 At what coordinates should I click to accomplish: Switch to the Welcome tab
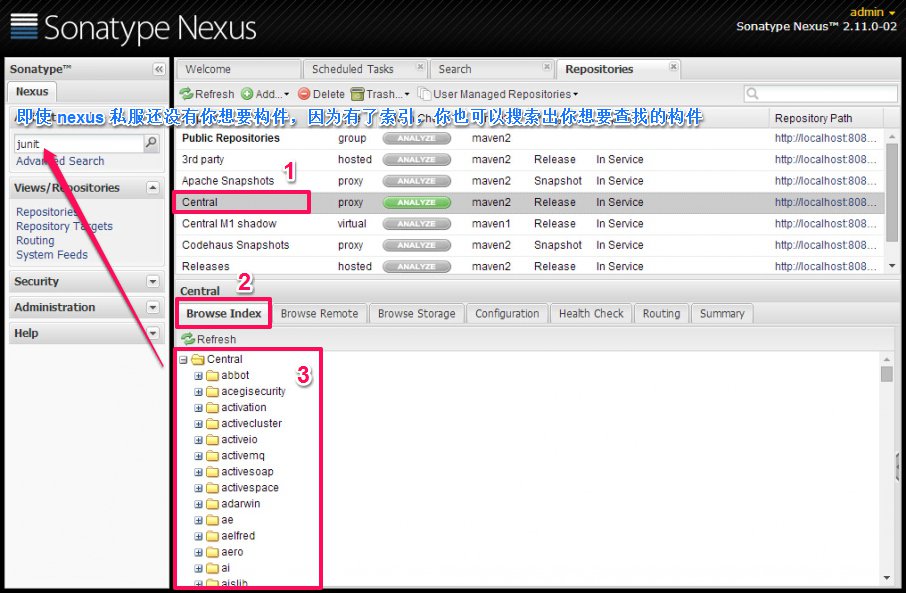click(237, 69)
